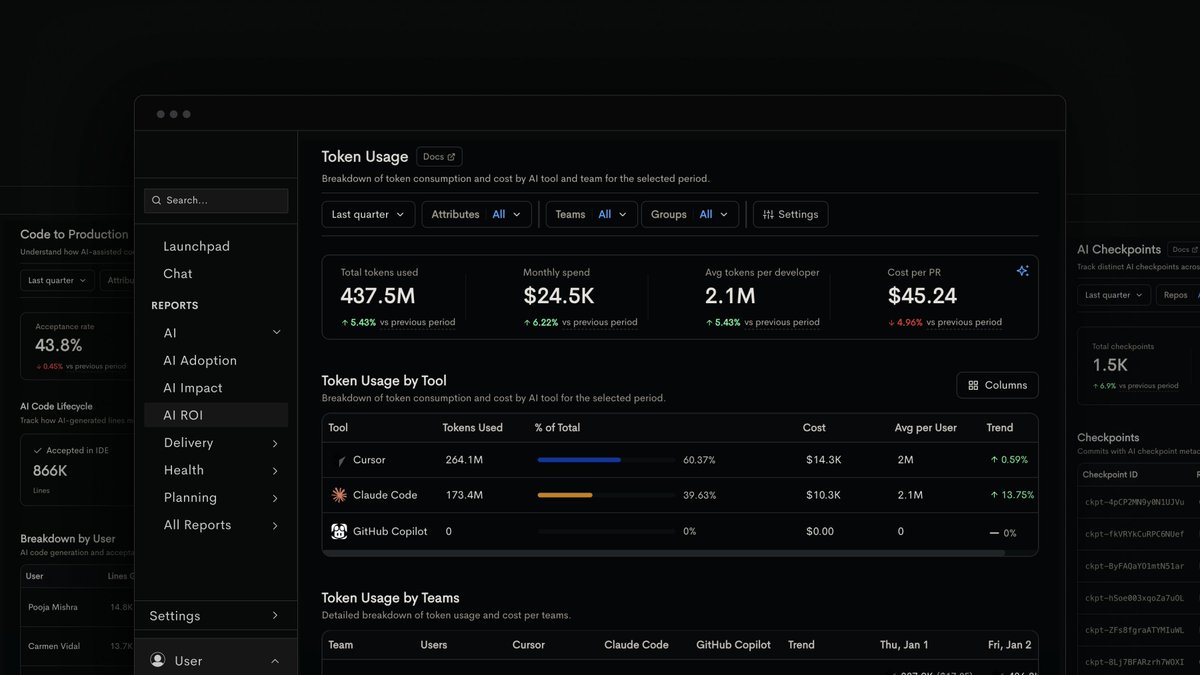
Task: Click Pooja Mishra row in Breakdown by User
Action: [77, 607]
